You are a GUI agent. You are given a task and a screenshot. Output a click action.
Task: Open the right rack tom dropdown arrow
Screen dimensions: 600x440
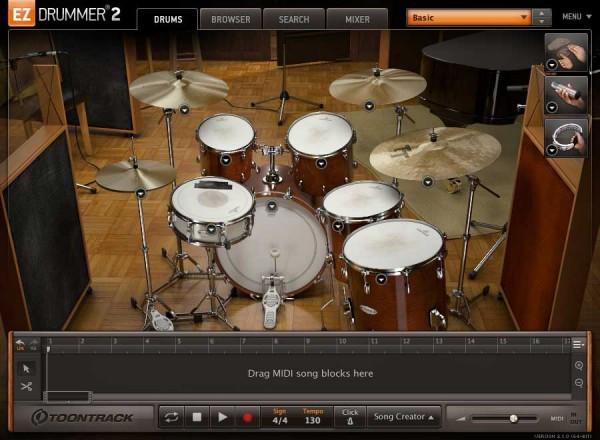pyautogui.click(x=321, y=164)
